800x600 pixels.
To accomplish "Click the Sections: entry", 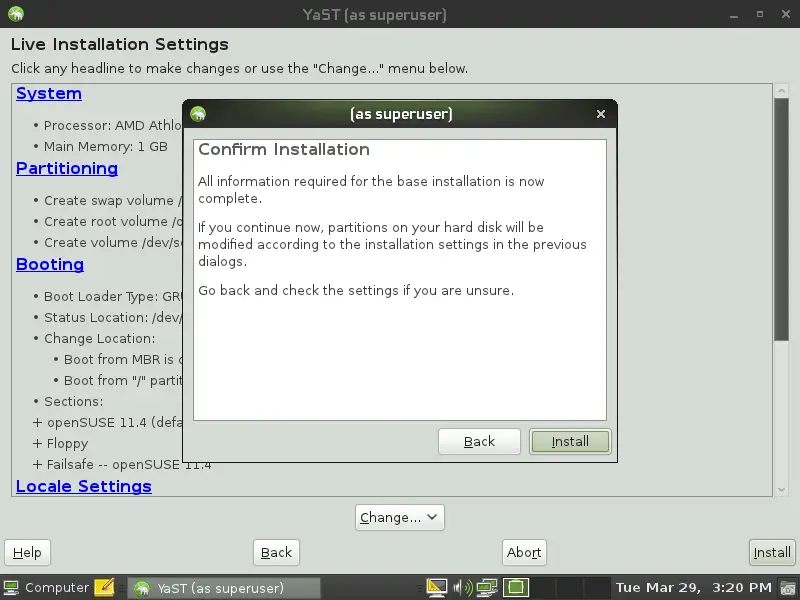I will pyautogui.click(x=73, y=402).
